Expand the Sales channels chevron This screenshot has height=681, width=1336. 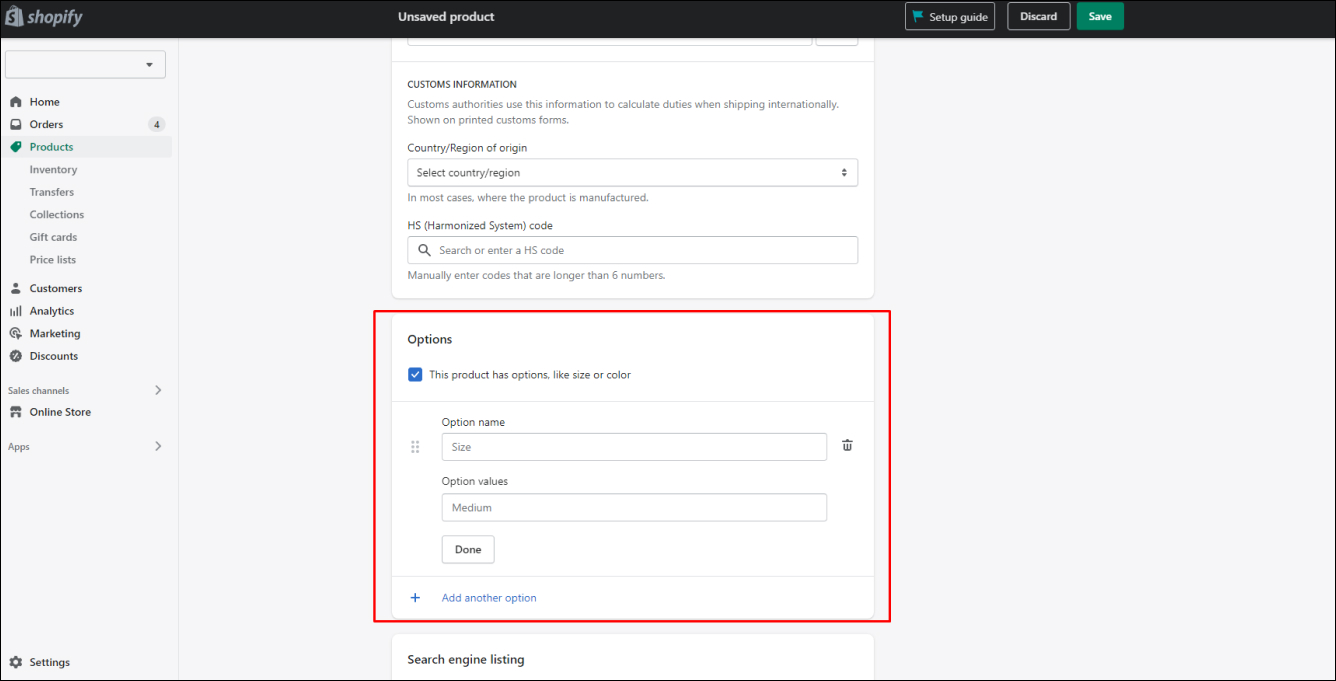tap(158, 390)
